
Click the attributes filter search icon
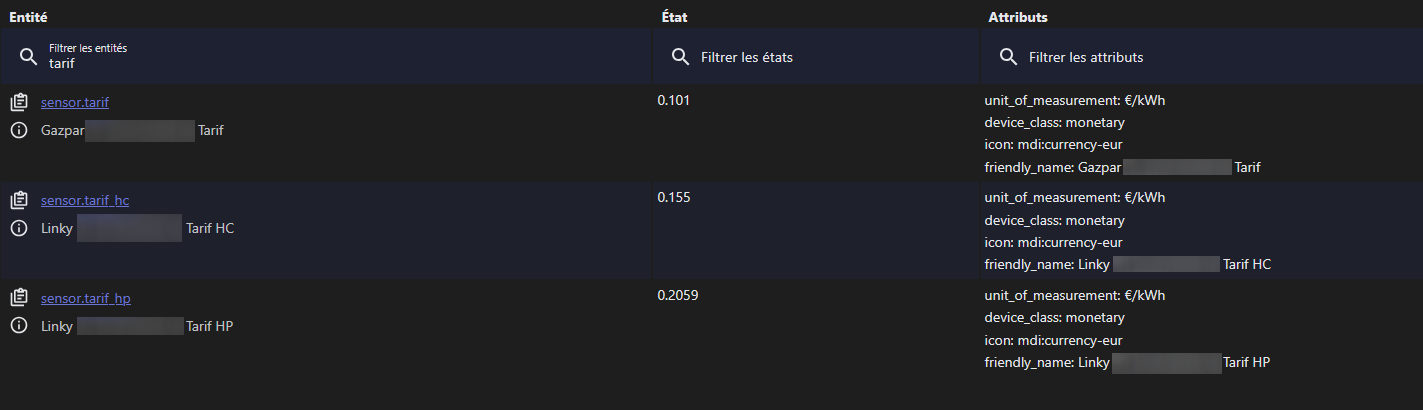(x=1008, y=57)
